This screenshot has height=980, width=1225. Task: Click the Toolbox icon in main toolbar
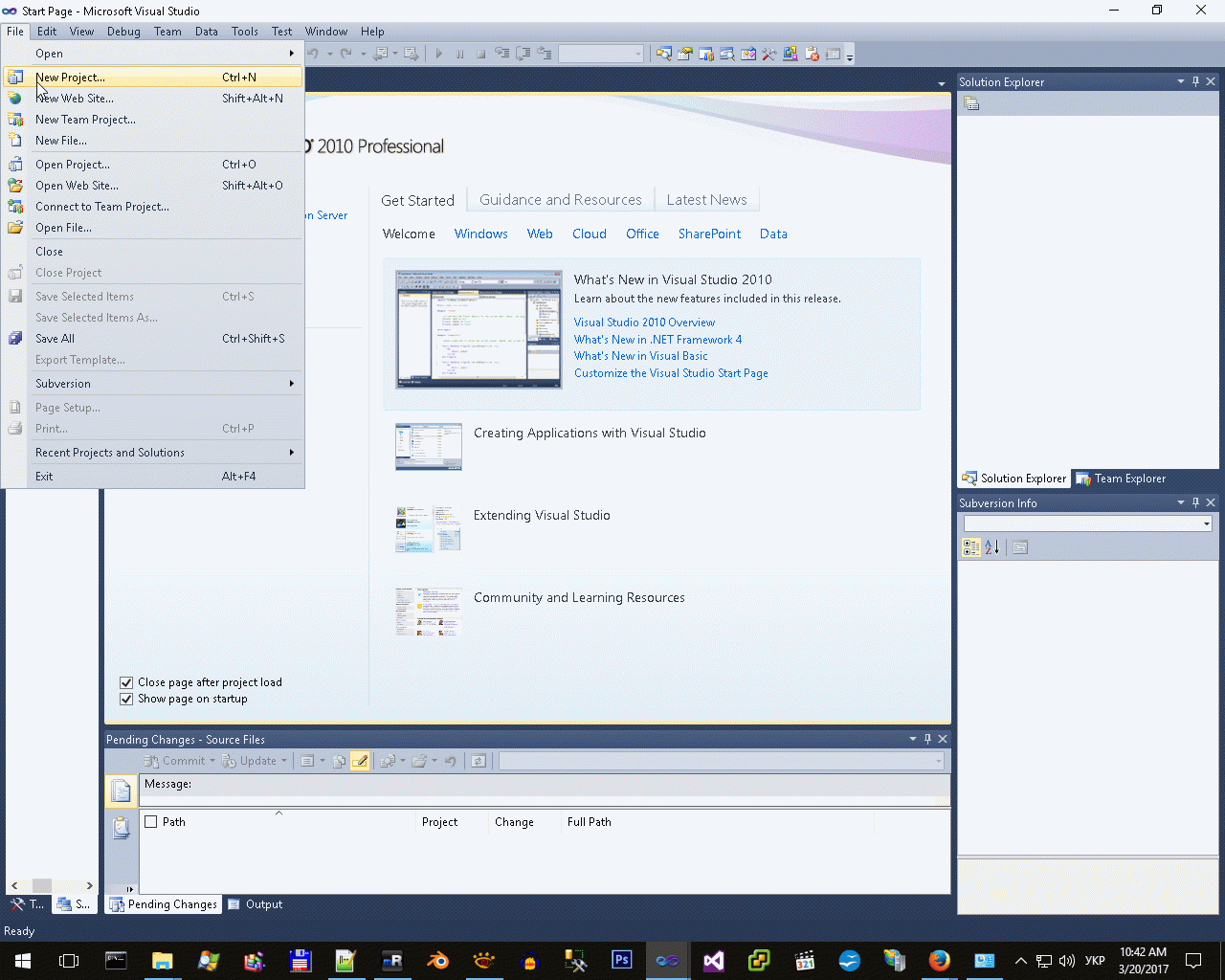pos(769,54)
